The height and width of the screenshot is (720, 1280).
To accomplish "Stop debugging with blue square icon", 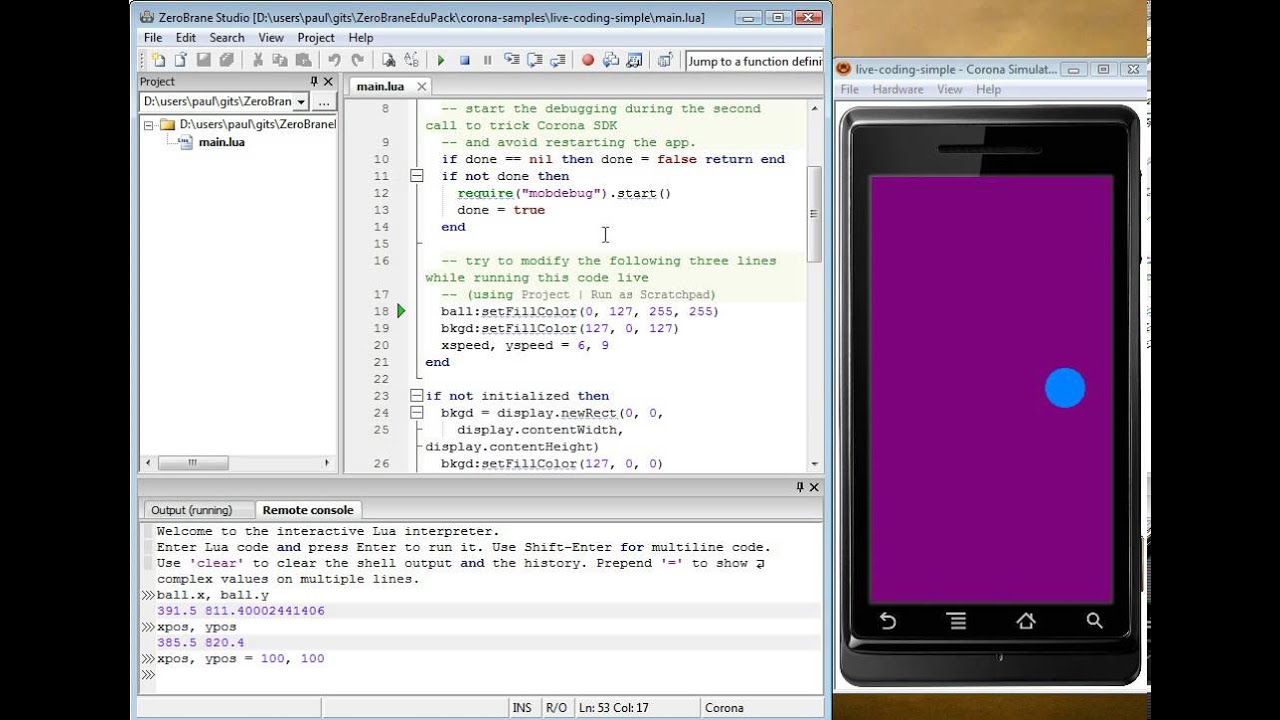I will tap(465, 60).
